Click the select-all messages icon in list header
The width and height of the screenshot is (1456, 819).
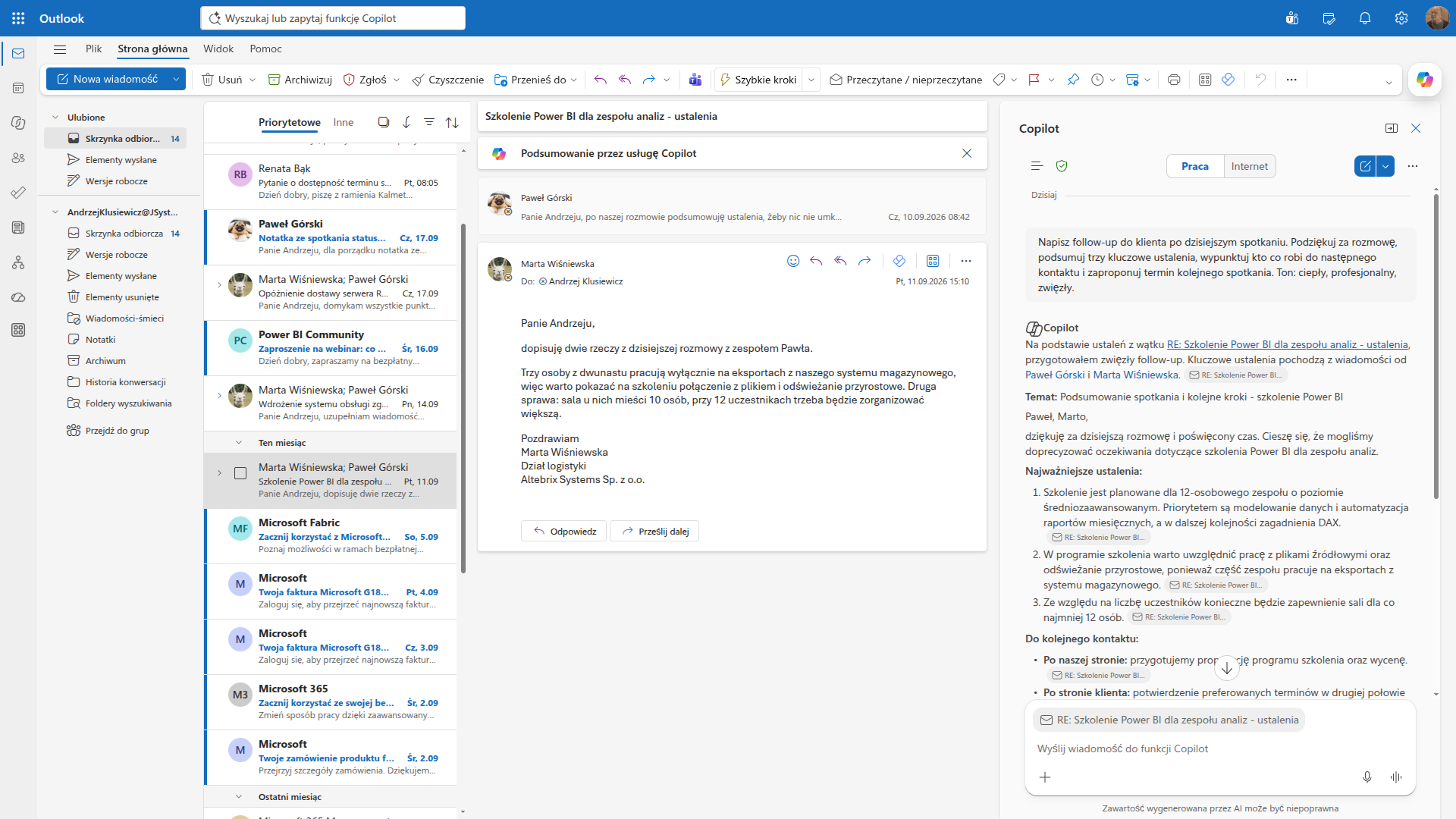384,122
